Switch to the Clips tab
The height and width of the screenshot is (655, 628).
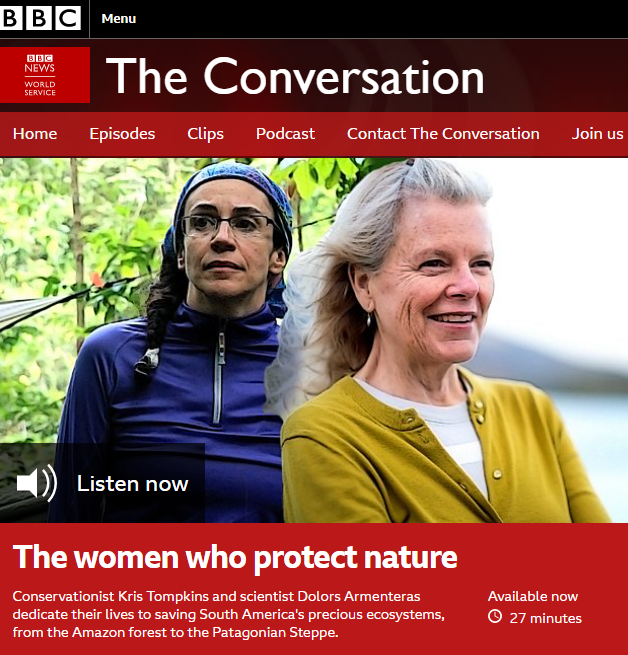pos(205,134)
